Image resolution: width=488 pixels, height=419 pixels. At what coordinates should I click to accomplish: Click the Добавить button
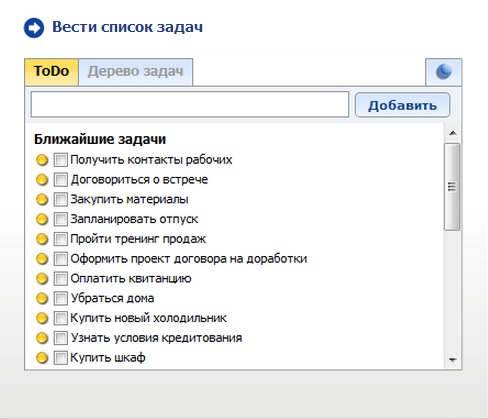click(x=402, y=105)
